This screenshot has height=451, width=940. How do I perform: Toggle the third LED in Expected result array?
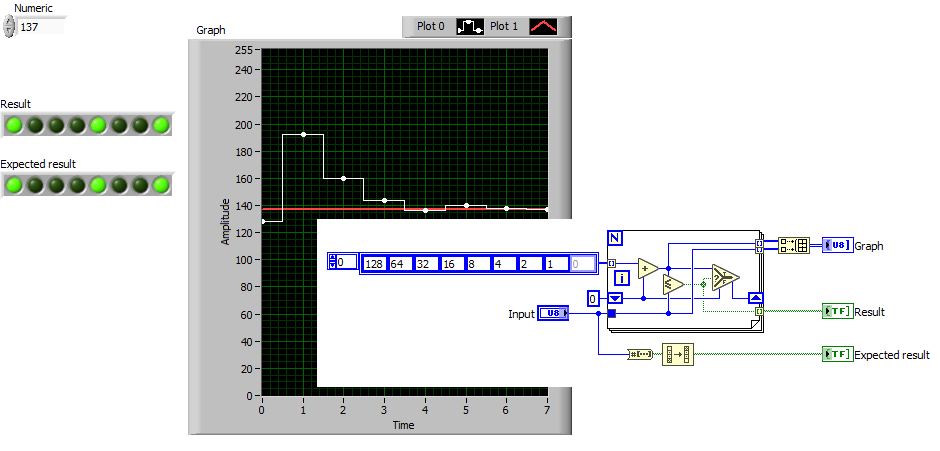[x=56, y=185]
